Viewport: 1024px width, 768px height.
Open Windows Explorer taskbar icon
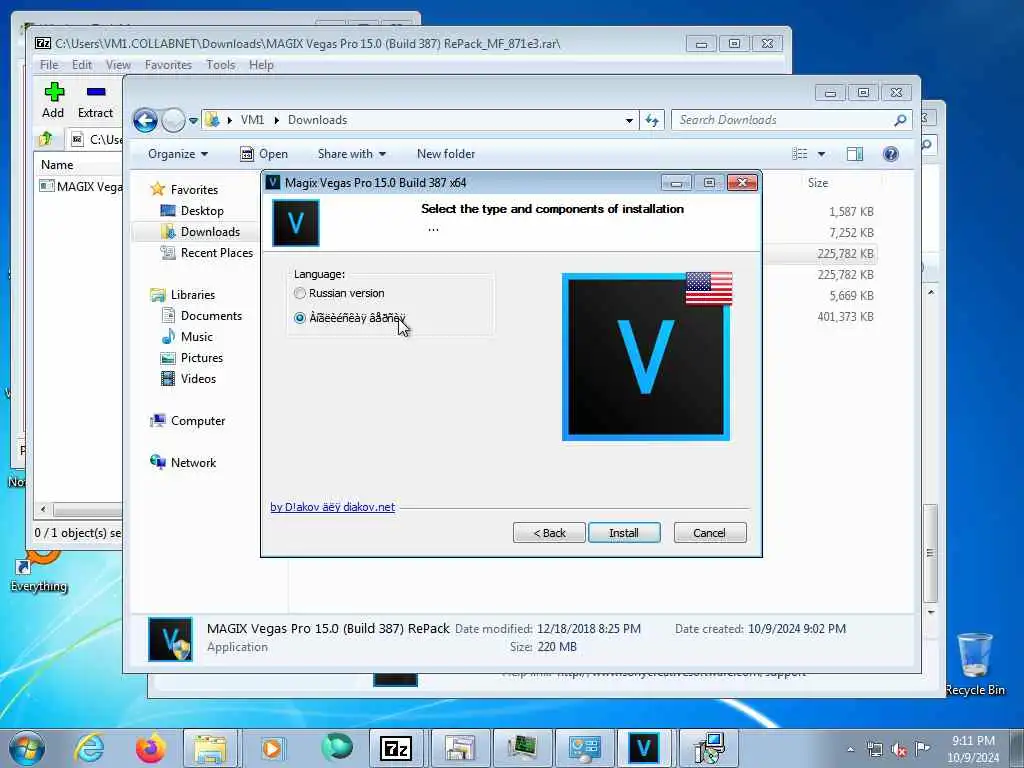pyautogui.click(x=210, y=748)
